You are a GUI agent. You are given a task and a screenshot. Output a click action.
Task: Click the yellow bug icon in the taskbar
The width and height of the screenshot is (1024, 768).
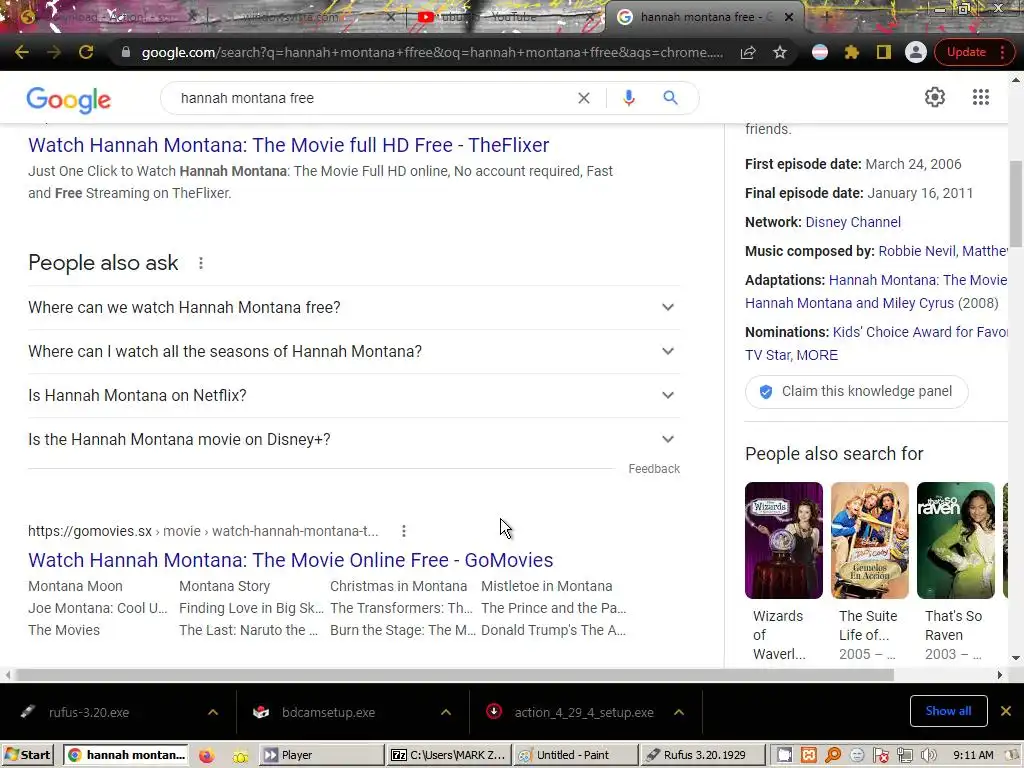click(241, 756)
